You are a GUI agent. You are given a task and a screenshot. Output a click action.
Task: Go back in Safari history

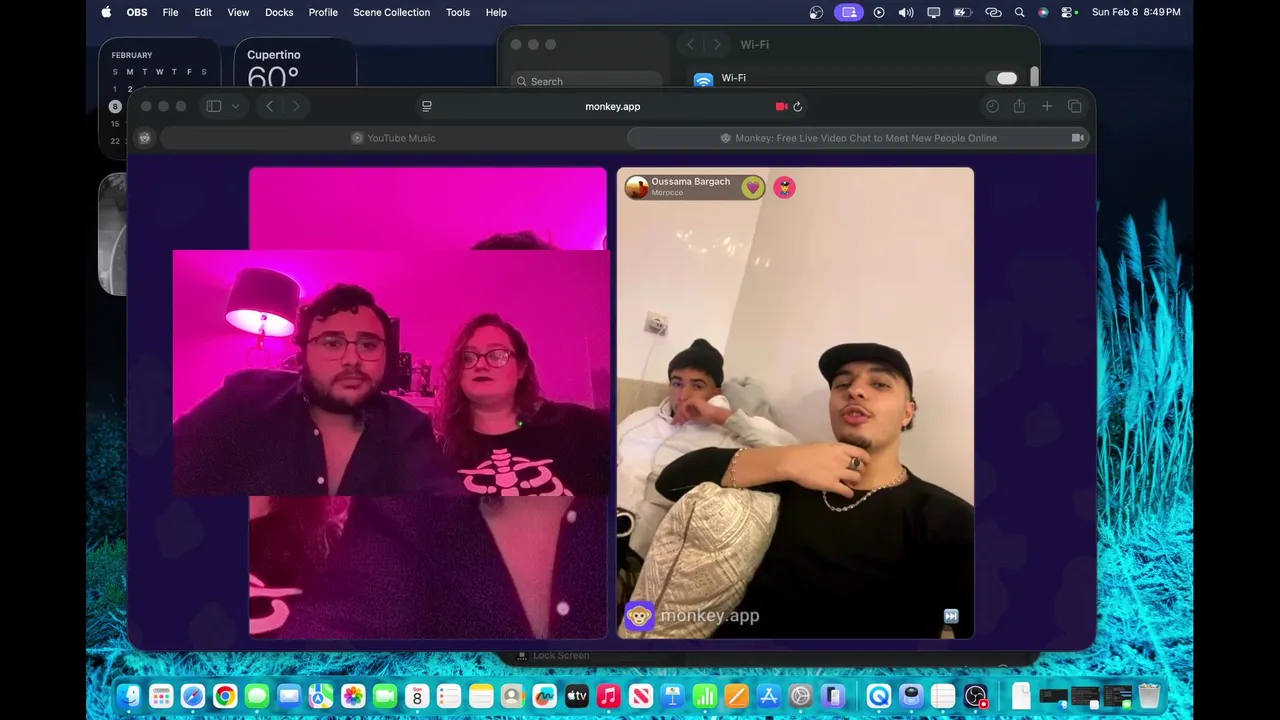coord(269,106)
